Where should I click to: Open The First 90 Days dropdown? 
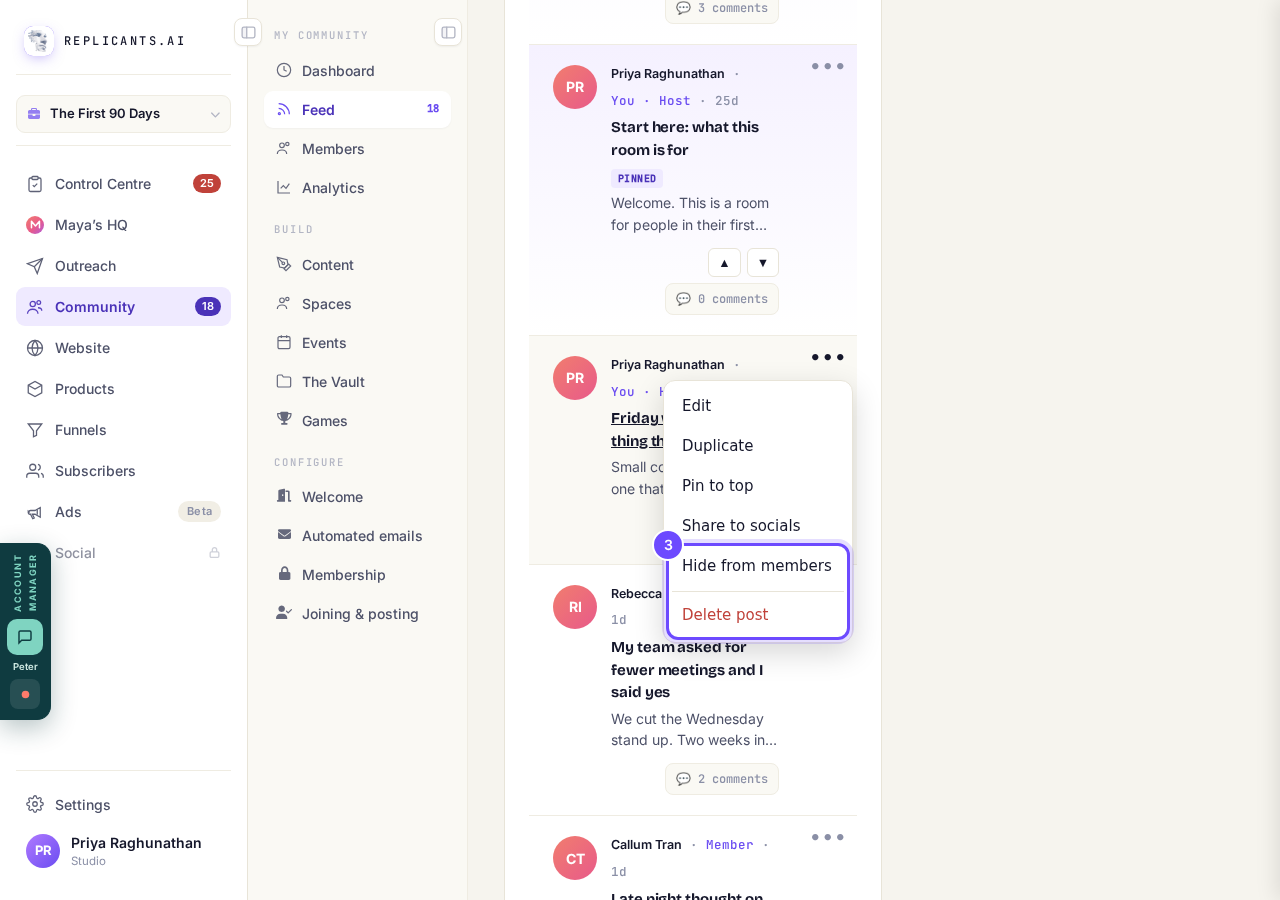(x=123, y=114)
